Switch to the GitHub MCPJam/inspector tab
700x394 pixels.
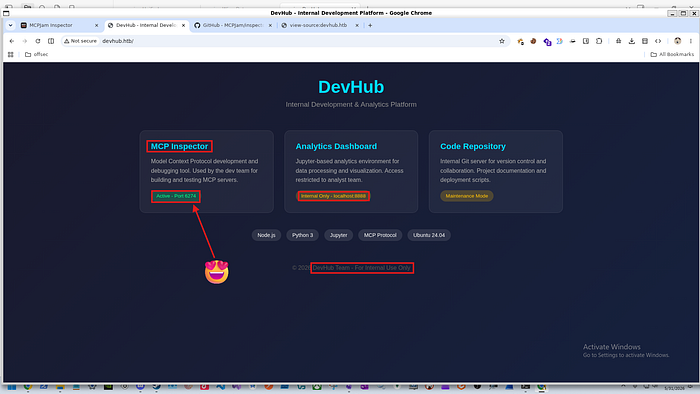point(232,25)
